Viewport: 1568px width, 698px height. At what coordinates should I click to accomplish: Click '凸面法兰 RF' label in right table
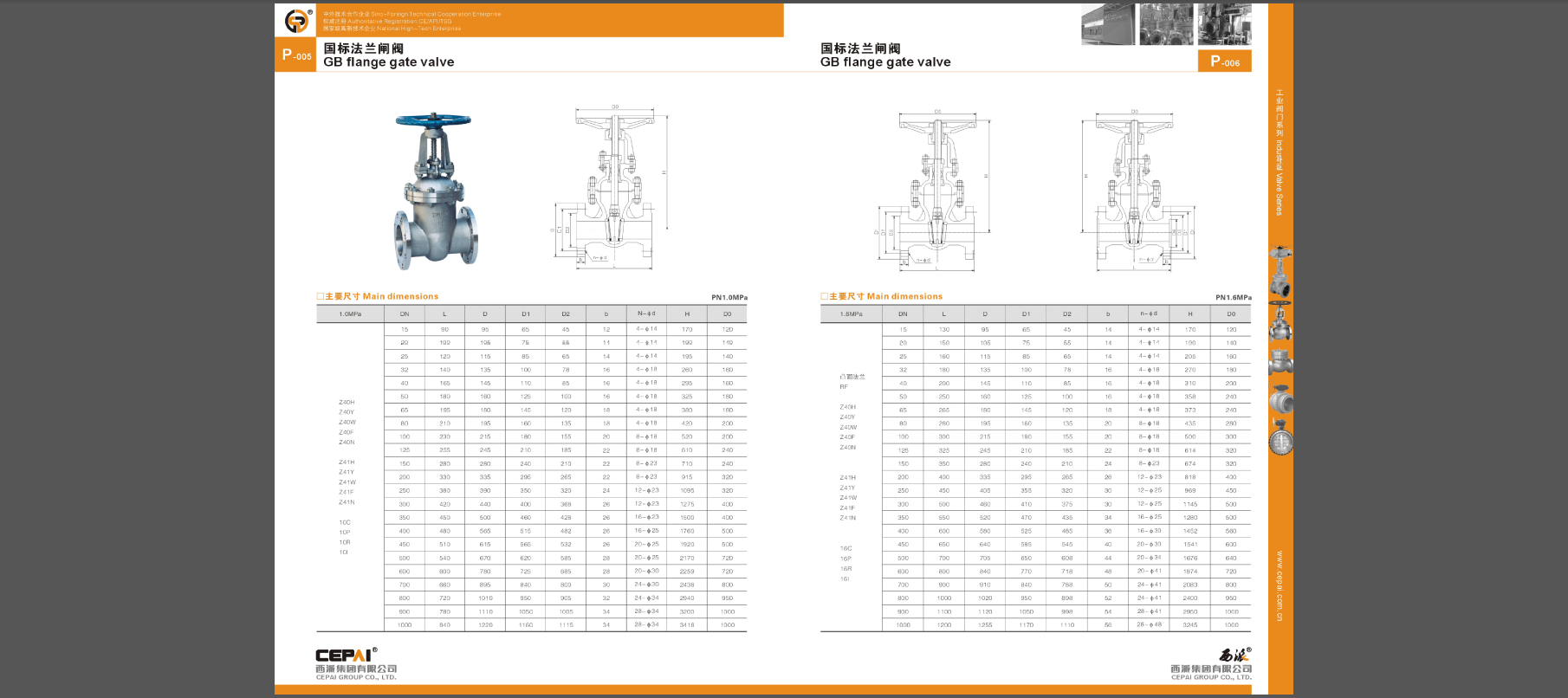click(852, 382)
